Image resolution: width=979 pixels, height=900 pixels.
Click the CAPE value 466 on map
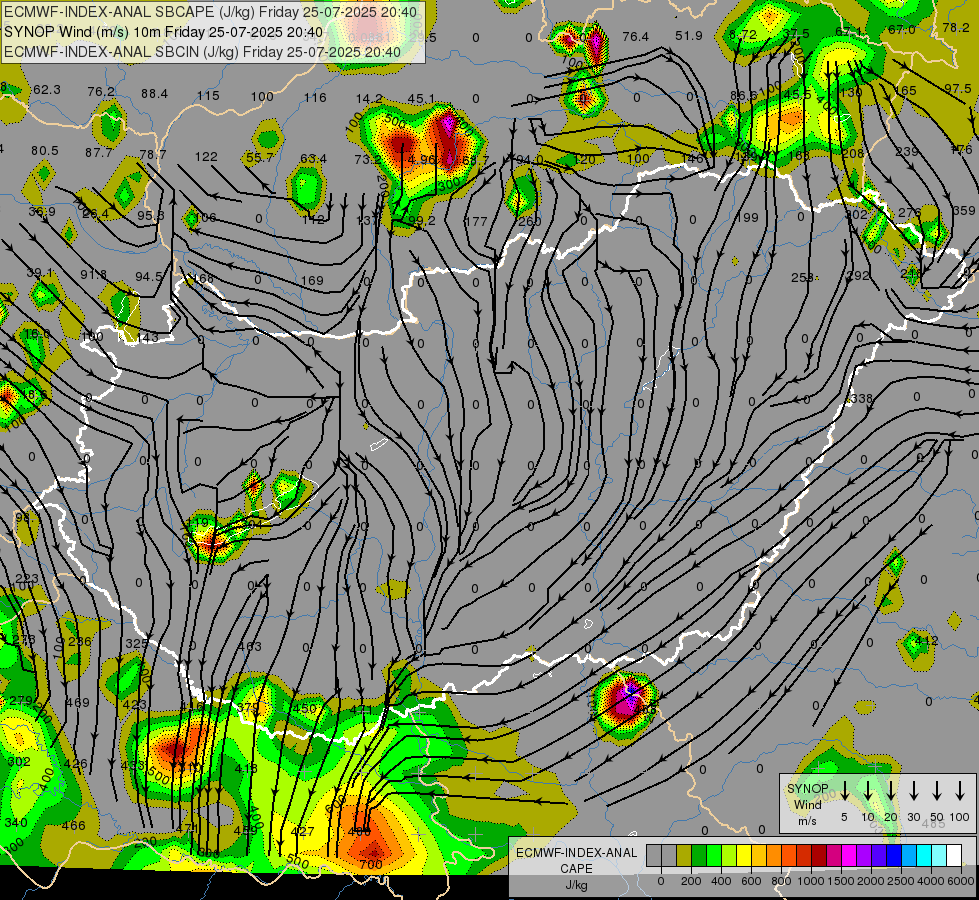click(x=73, y=826)
